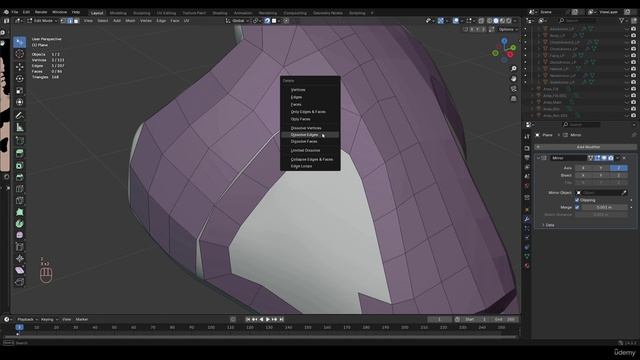
Task: Toggle snapping magnet in header
Action: coord(267,20)
